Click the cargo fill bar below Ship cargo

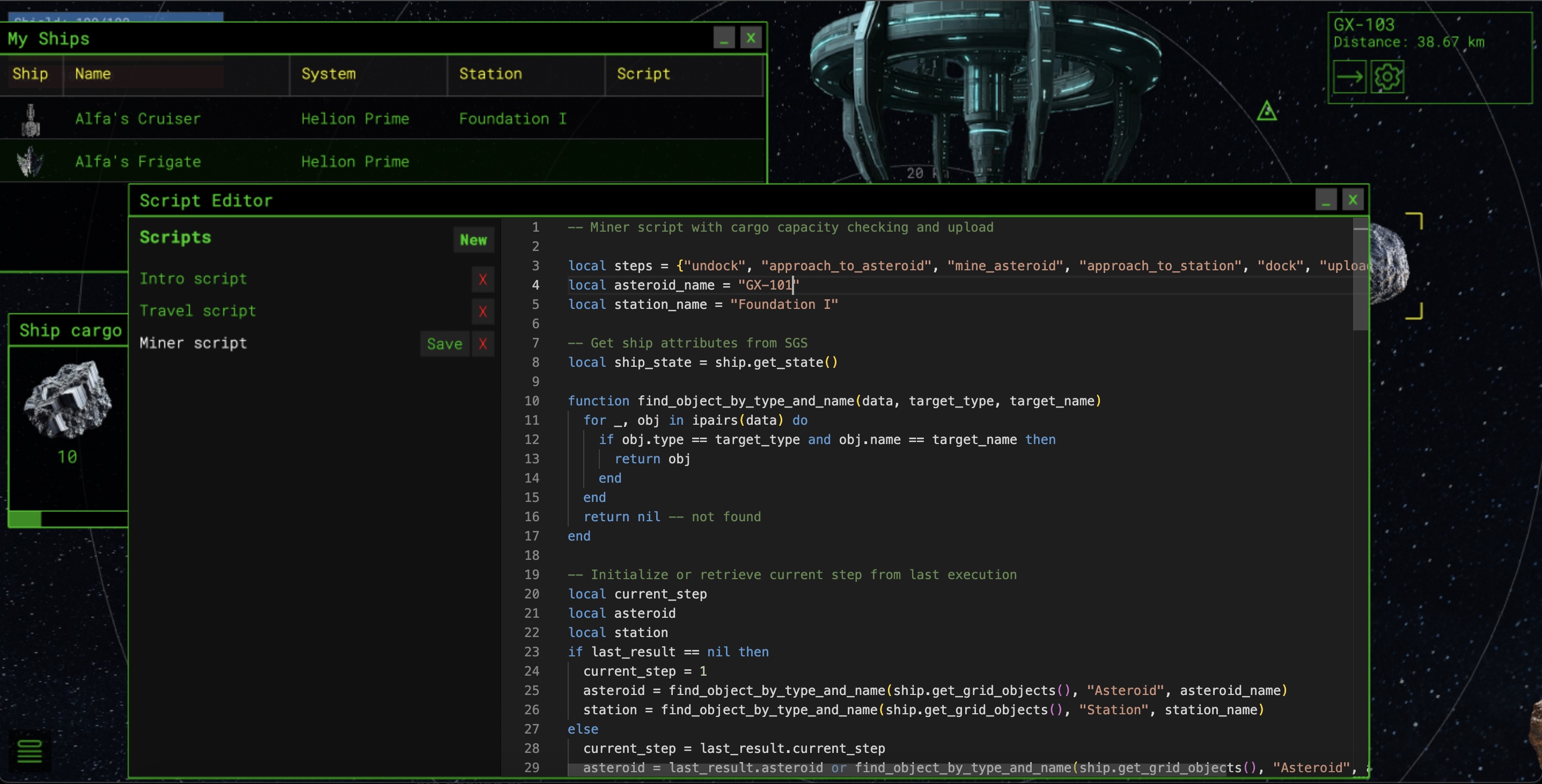click(x=68, y=520)
